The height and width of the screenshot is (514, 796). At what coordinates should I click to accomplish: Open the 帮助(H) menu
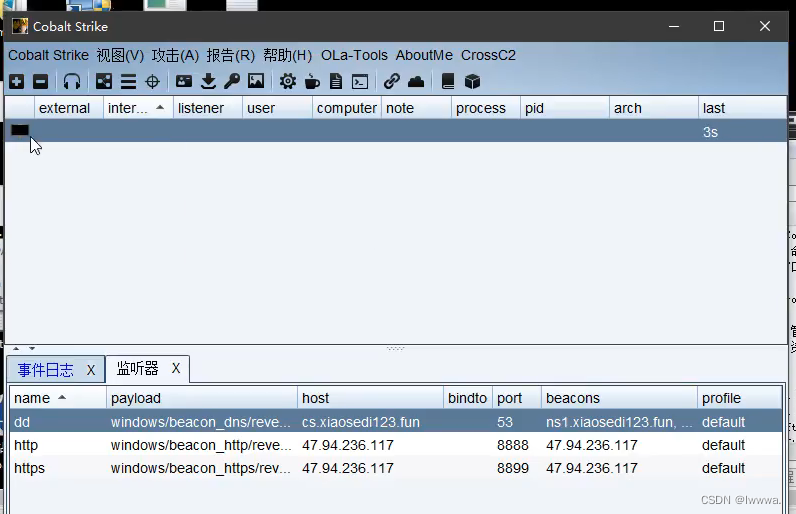(x=287, y=55)
